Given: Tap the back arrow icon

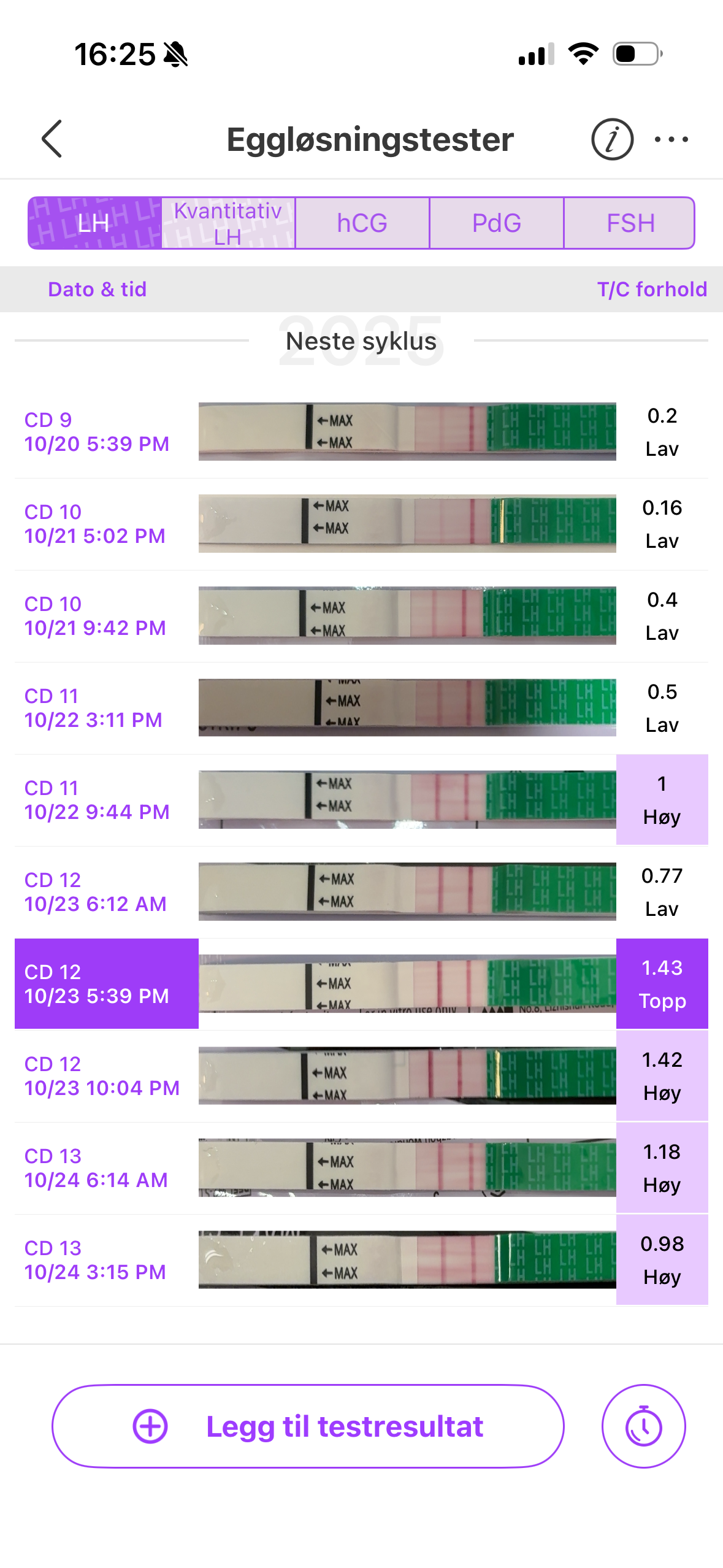Looking at the screenshot, I should pos(52,139).
